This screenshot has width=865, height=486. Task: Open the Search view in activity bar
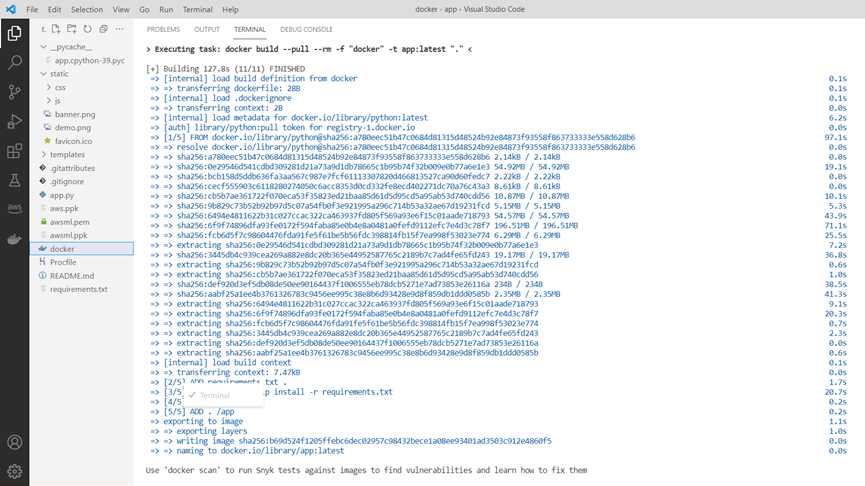[14, 62]
